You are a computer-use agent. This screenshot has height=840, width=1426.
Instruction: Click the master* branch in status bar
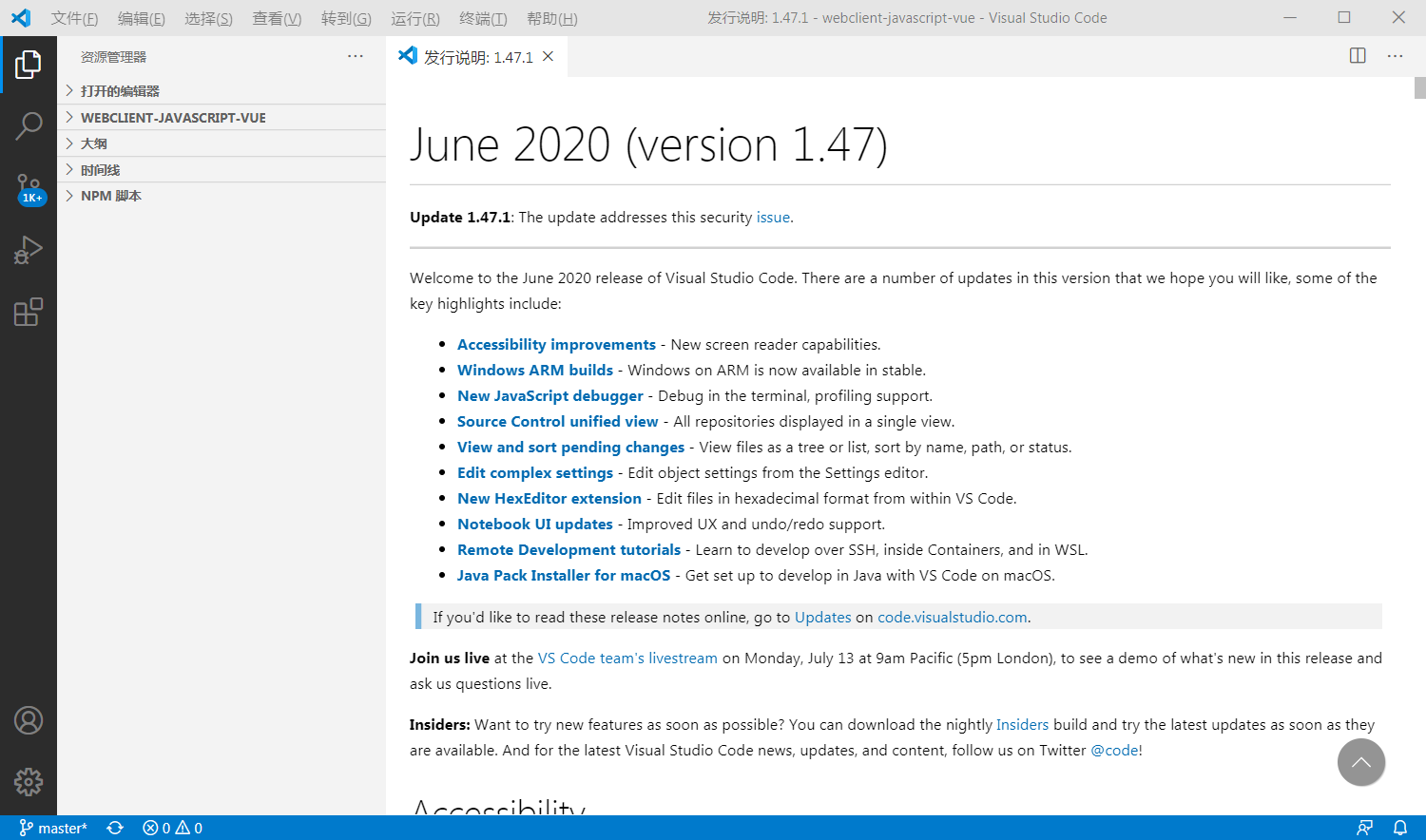pos(53,828)
